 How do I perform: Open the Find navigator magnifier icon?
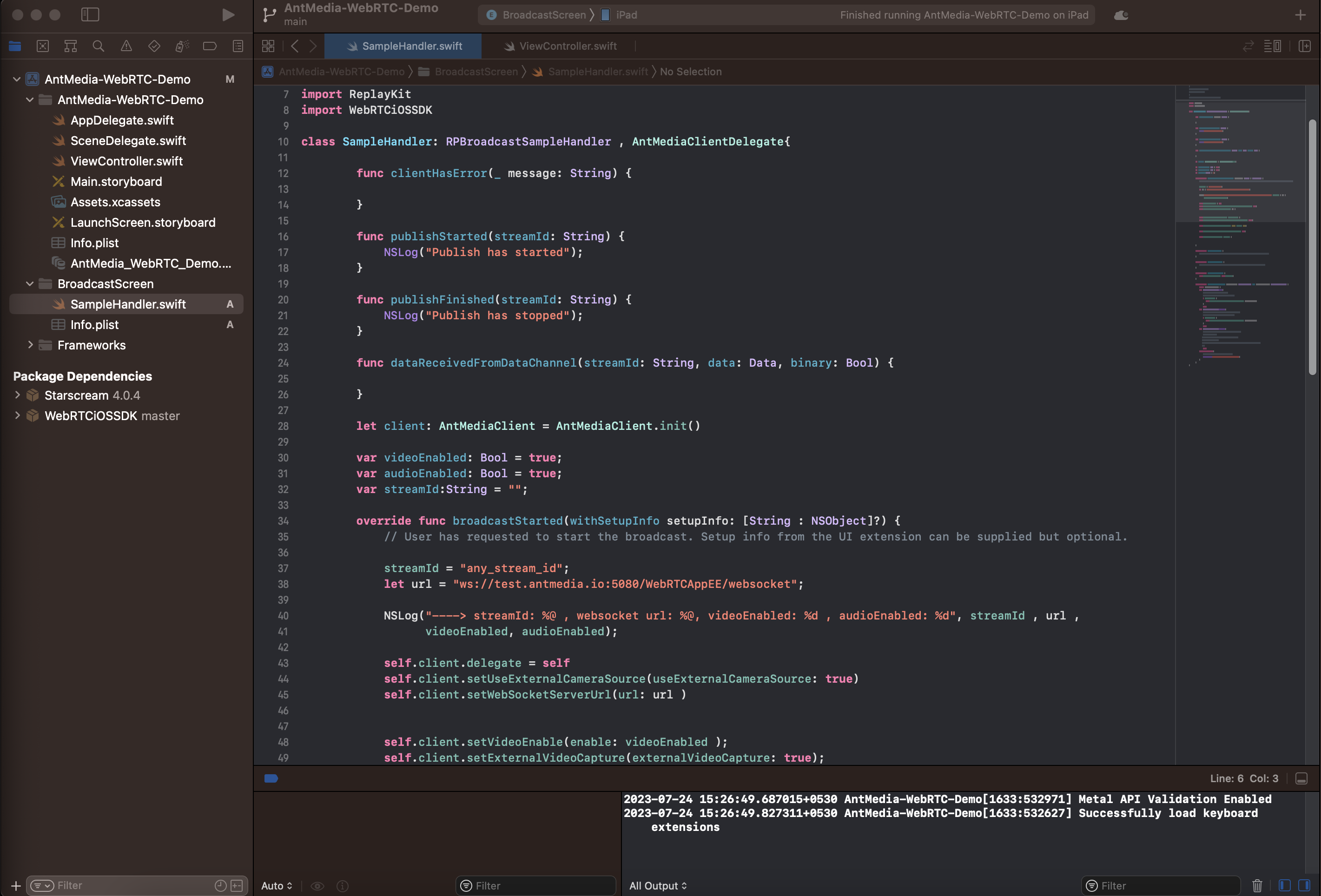[99, 46]
